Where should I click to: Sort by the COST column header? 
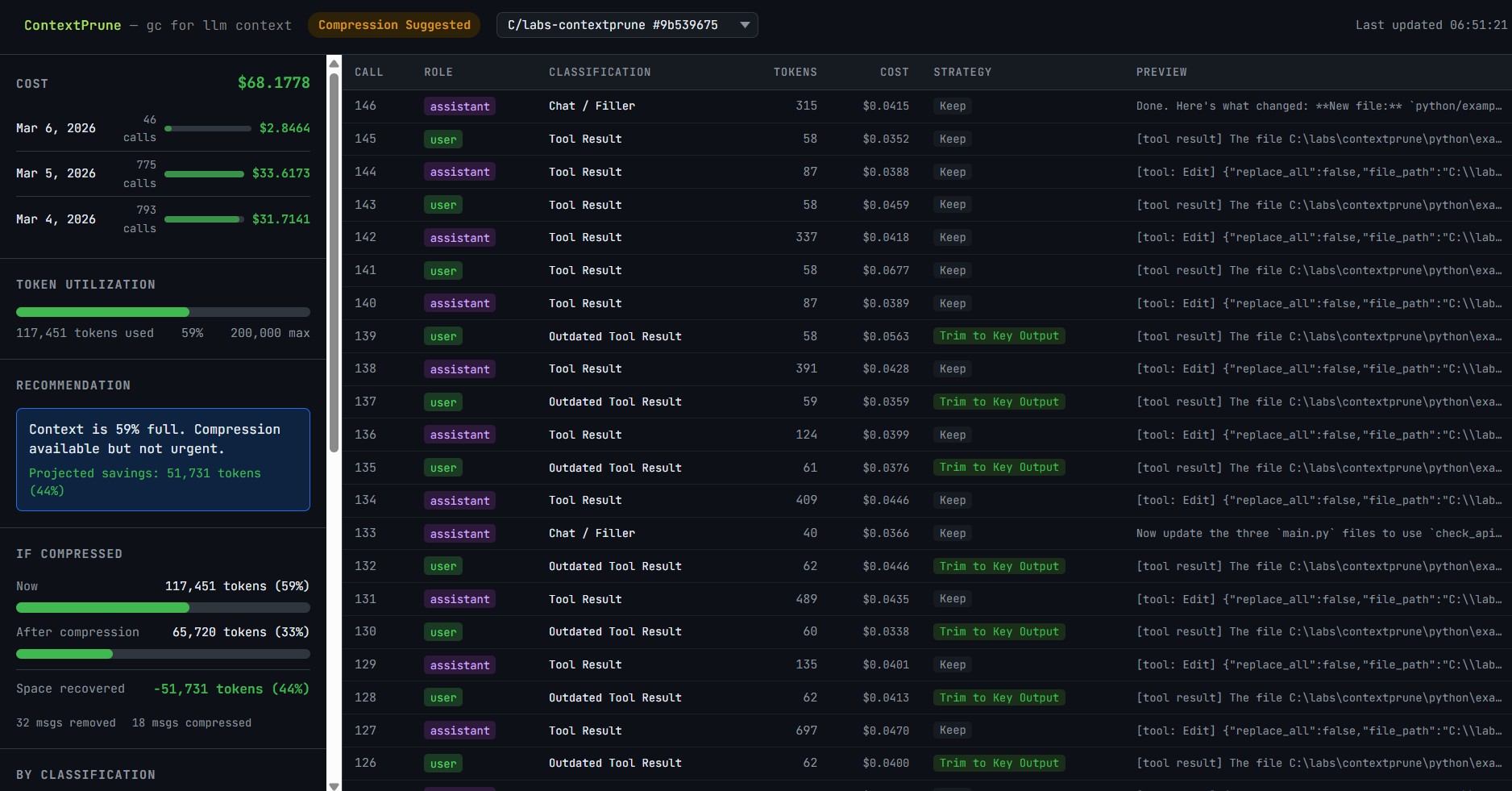(x=894, y=72)
